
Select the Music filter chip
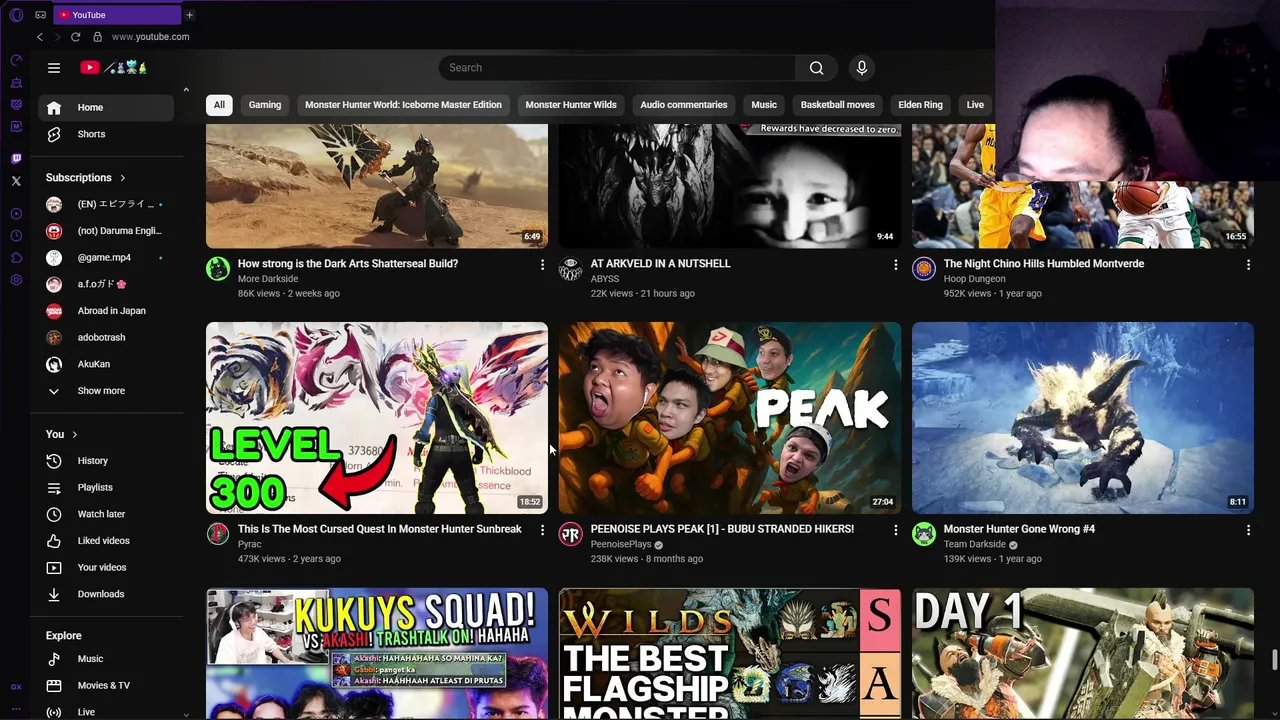764,105
